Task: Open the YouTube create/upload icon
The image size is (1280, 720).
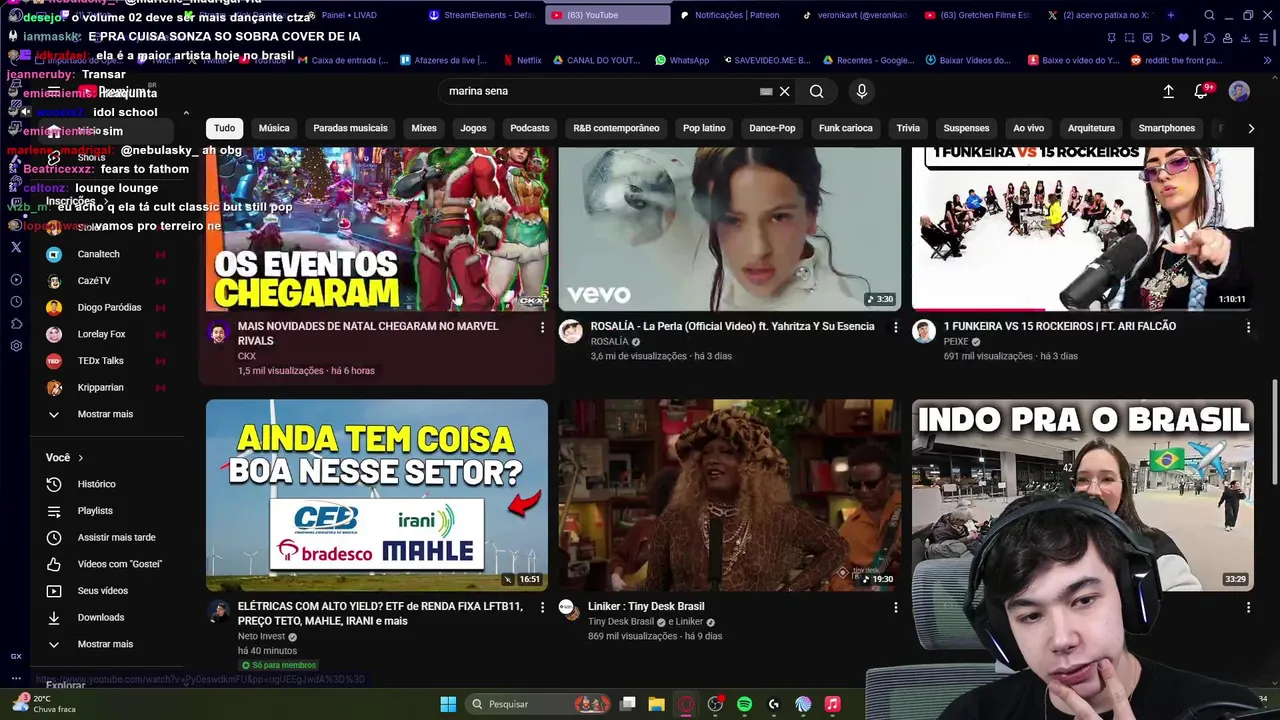Action: point(1168,91)
